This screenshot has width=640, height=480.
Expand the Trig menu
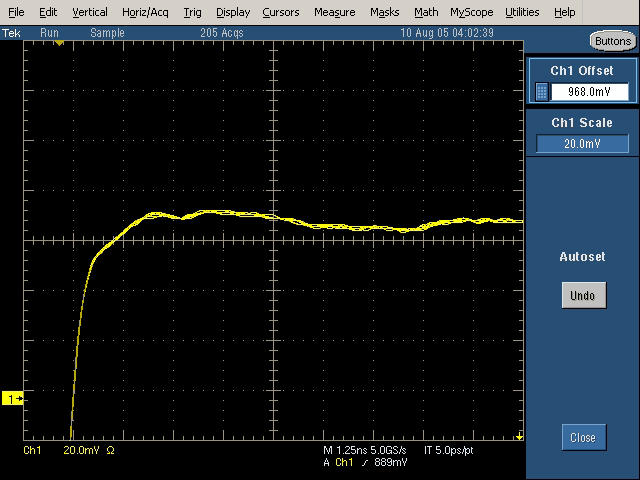tap(192, 12)
